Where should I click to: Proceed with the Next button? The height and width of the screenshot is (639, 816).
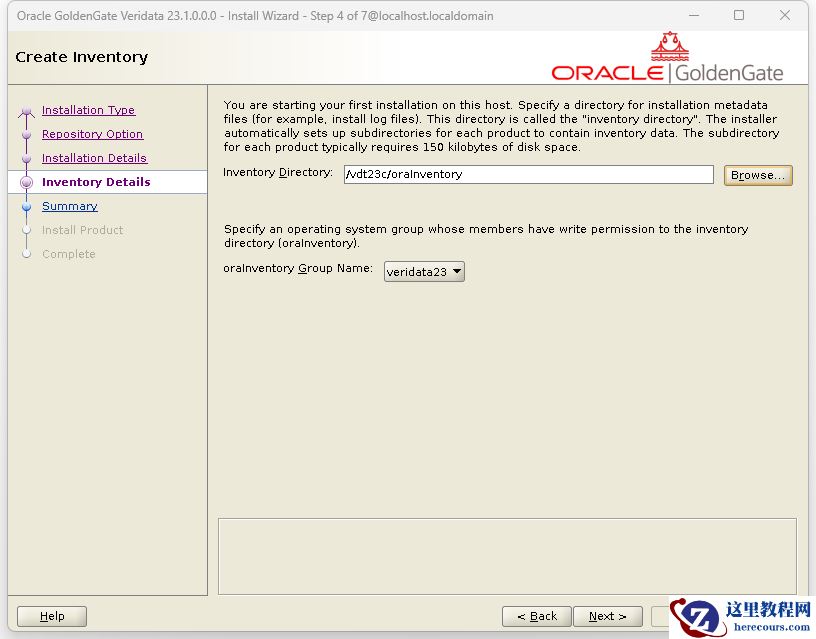(x=607, y=617)
